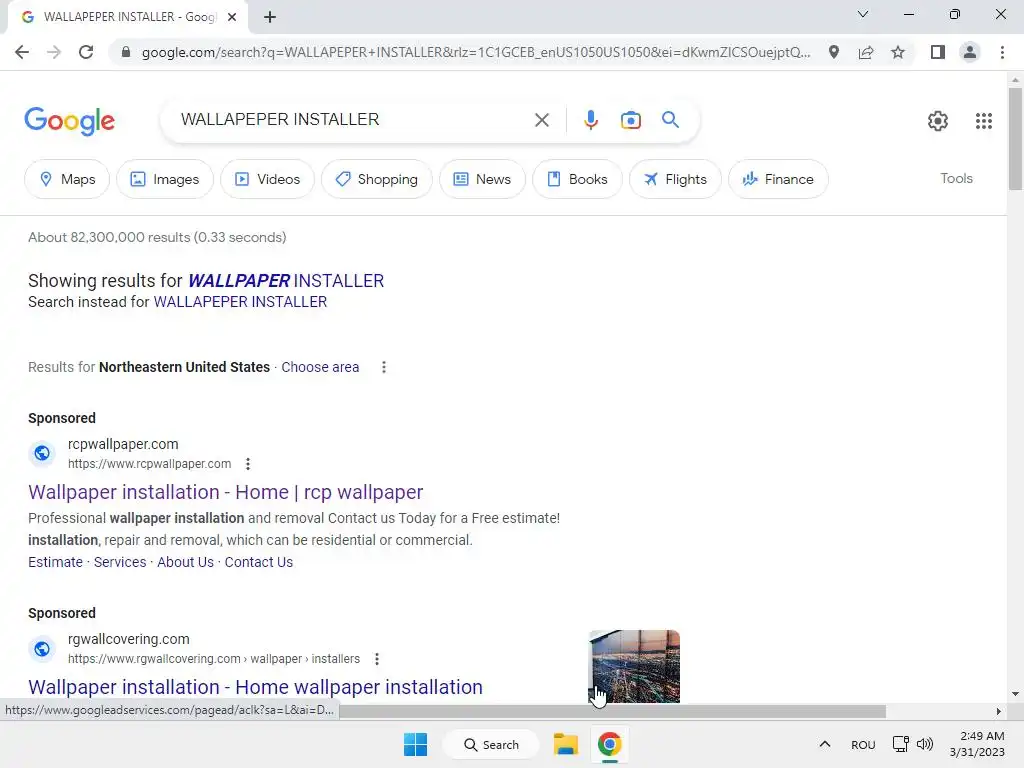
Task: Switch the ROU input language indicator
Action: [x=863, y=745]
